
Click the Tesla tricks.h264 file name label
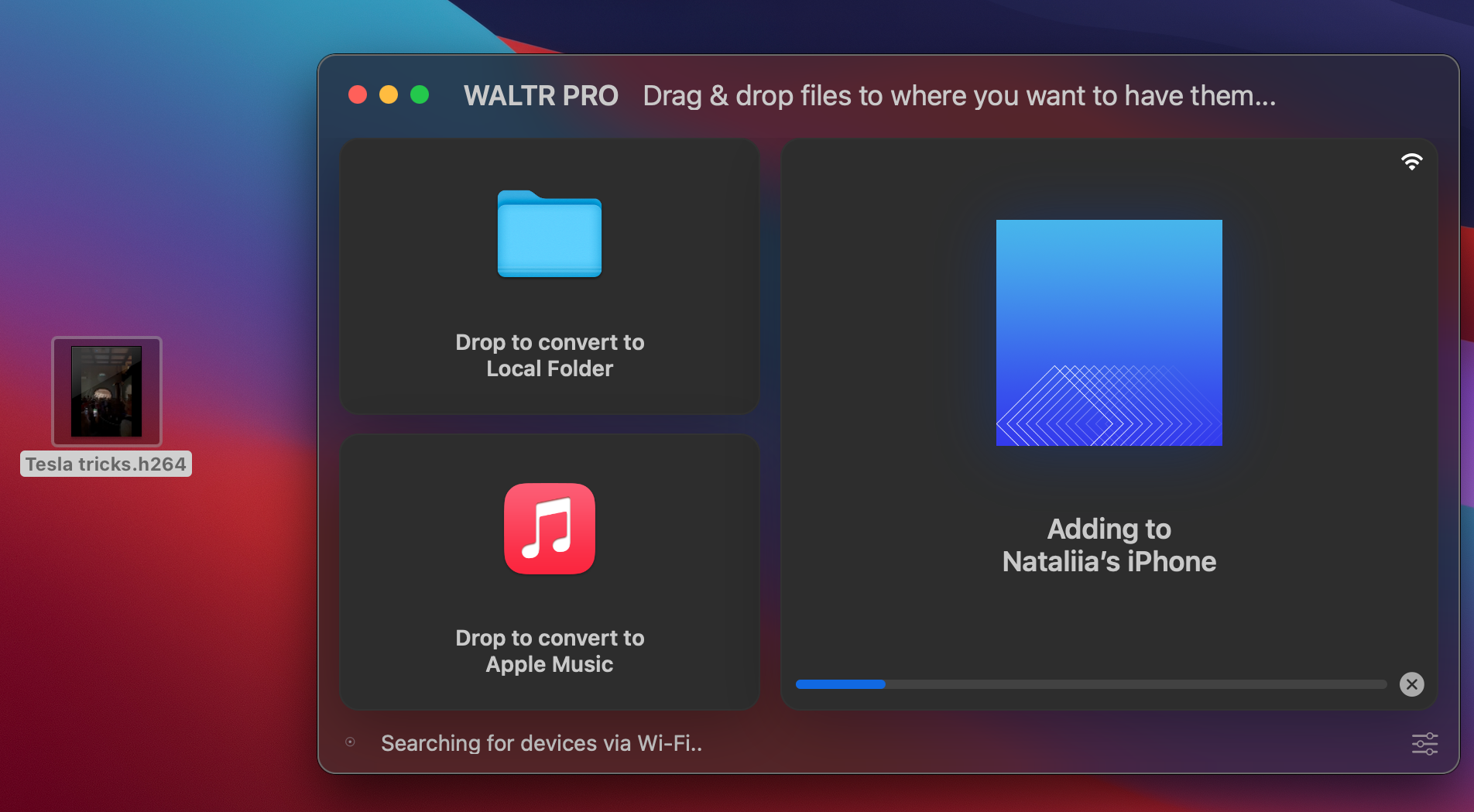pos(106,464)
